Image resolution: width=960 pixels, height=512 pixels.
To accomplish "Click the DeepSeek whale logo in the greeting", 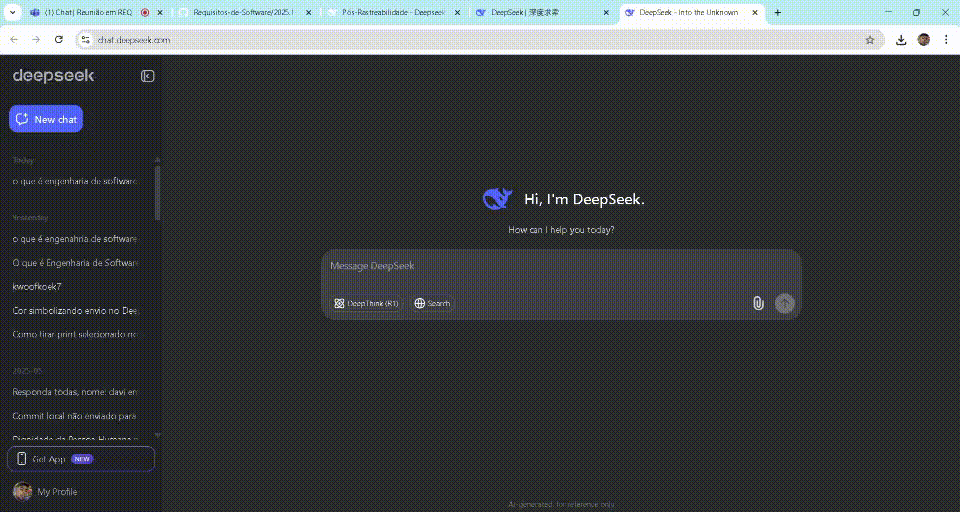I will click(497, 199).
